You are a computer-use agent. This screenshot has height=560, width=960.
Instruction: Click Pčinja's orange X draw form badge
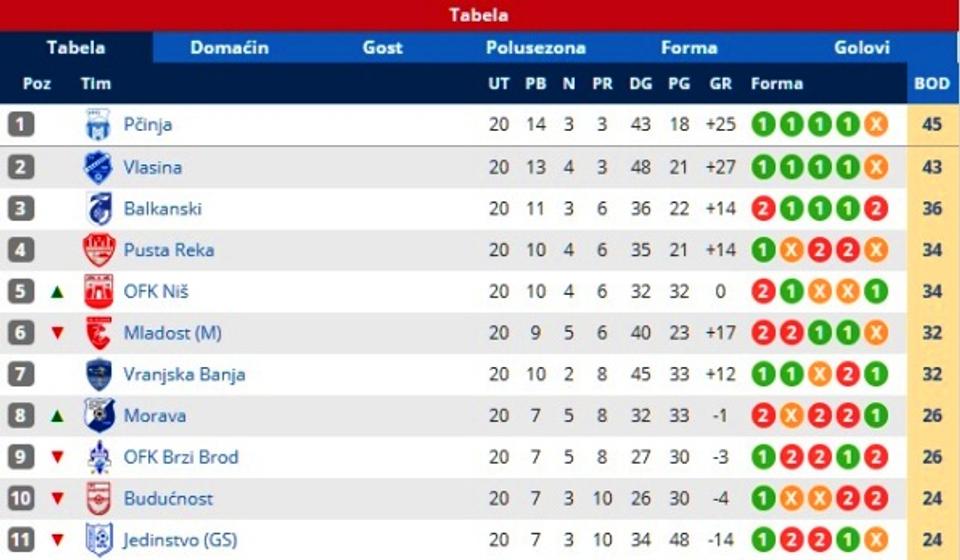(876, 125)
